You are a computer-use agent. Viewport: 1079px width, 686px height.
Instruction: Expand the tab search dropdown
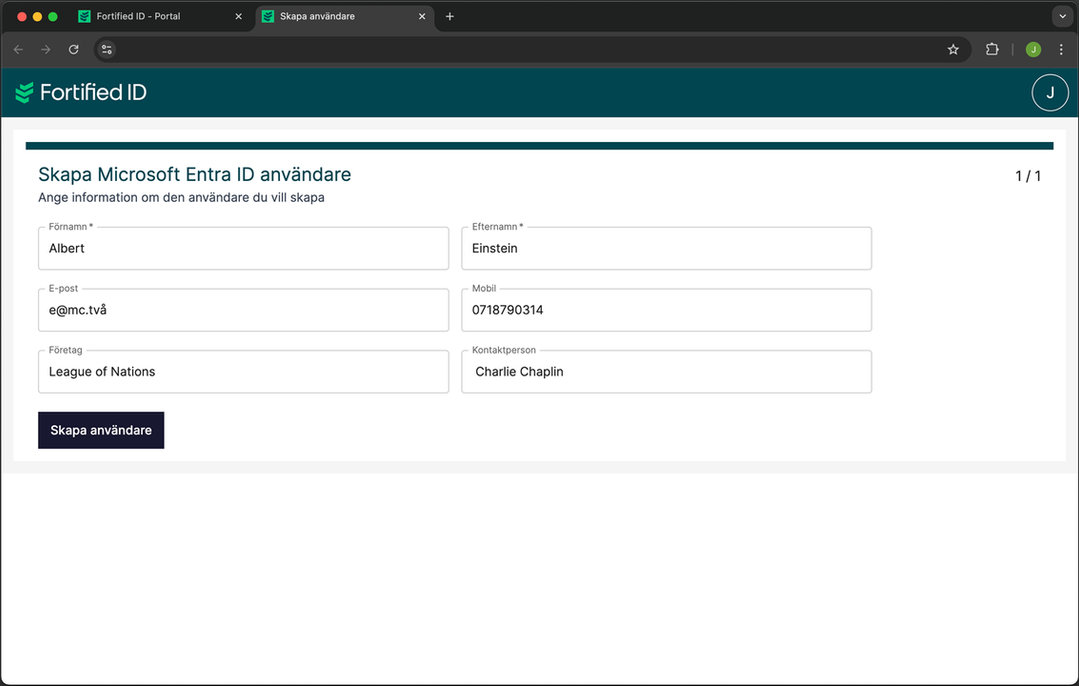1062,17
